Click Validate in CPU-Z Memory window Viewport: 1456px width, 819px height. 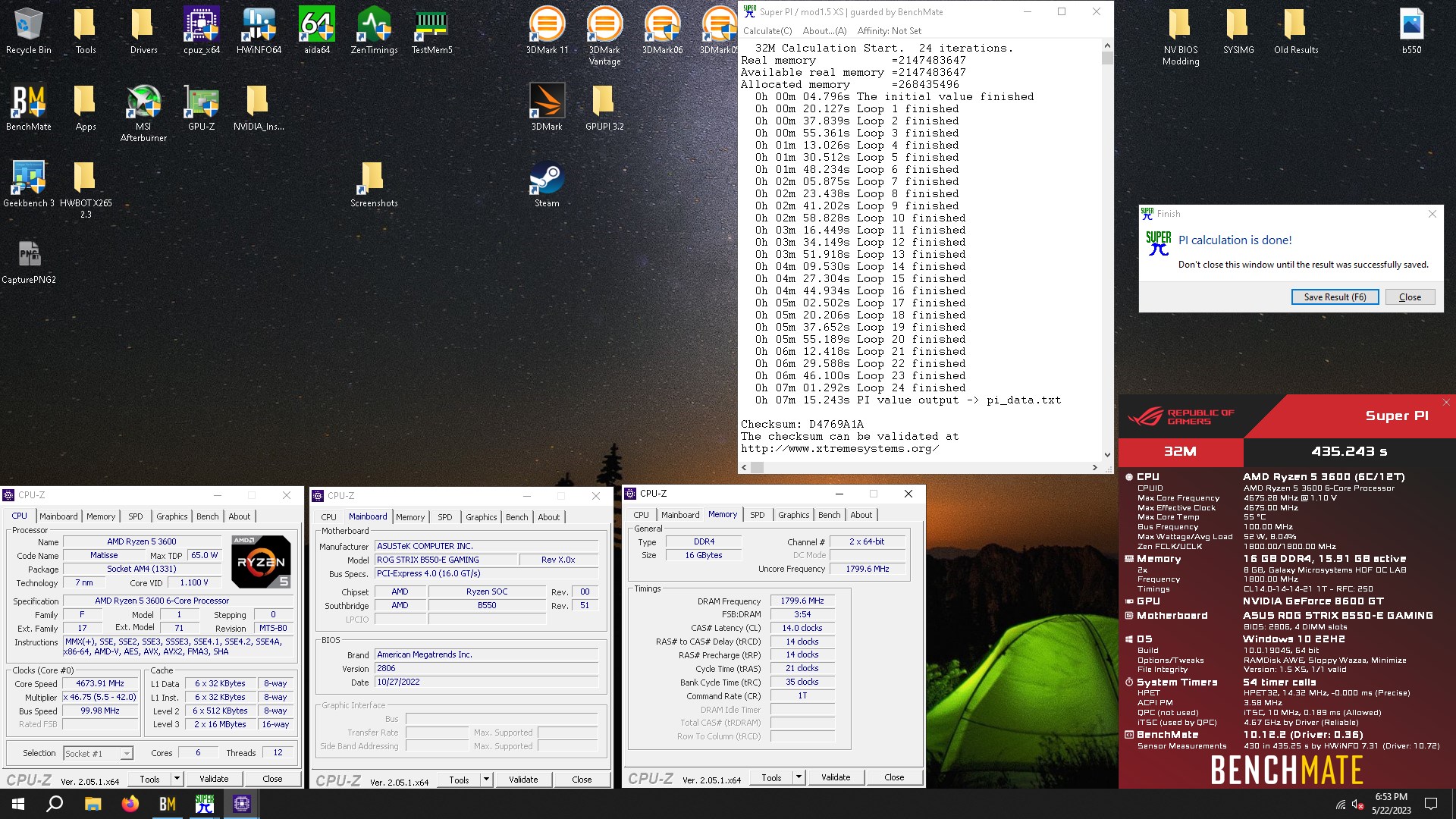click(836, 777)
